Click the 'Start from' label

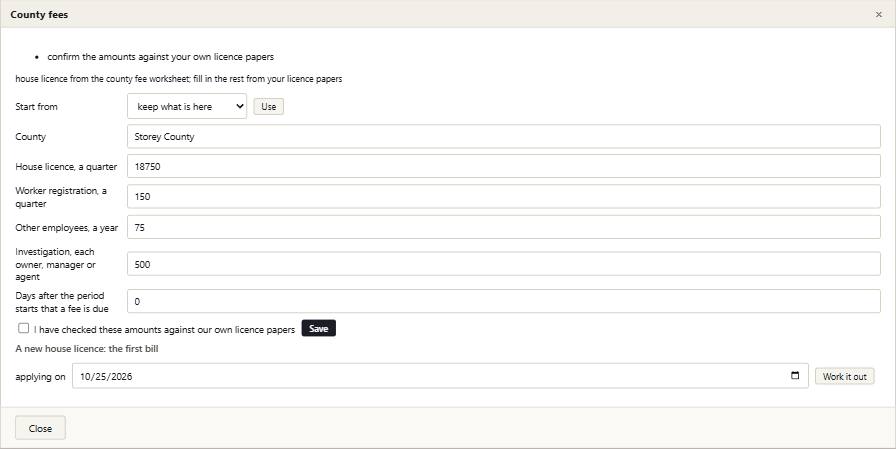[x=37, y=107]
